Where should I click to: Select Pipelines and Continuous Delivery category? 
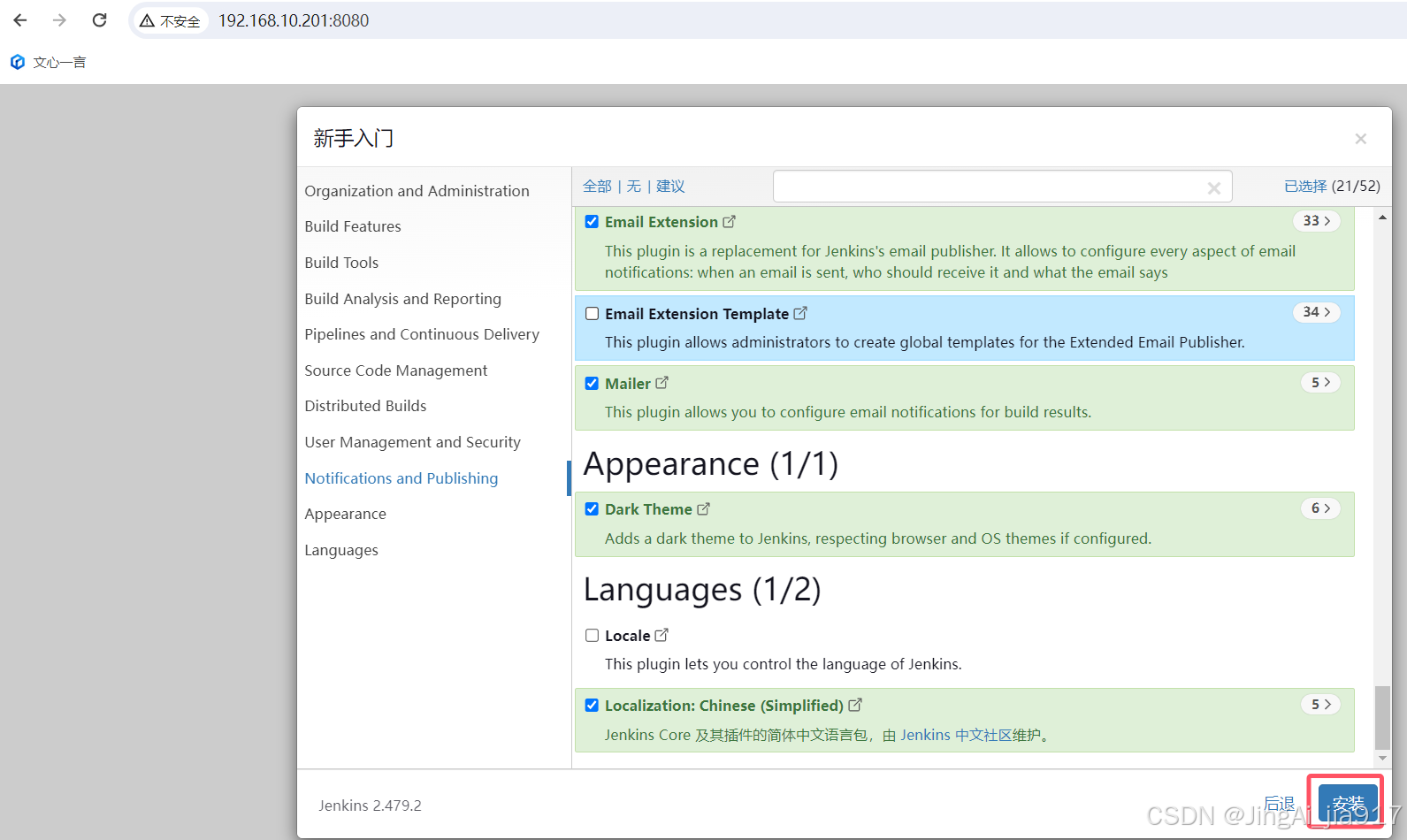tap(422, 334)
